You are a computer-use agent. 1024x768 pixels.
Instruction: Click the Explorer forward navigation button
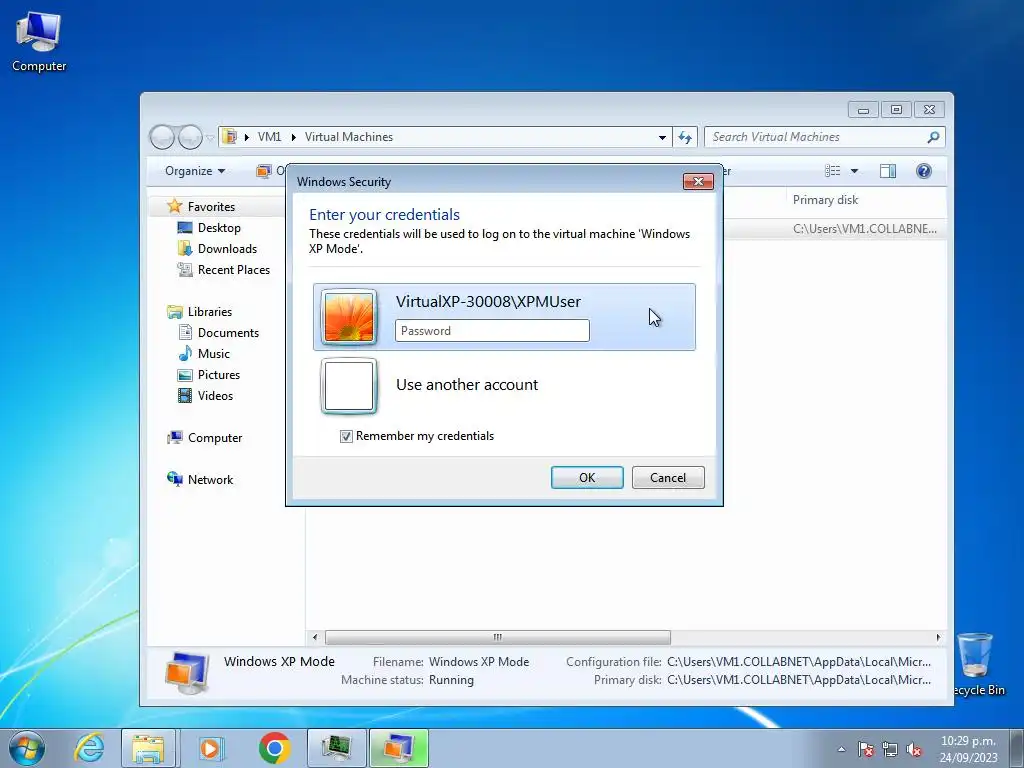click(190, 137)
